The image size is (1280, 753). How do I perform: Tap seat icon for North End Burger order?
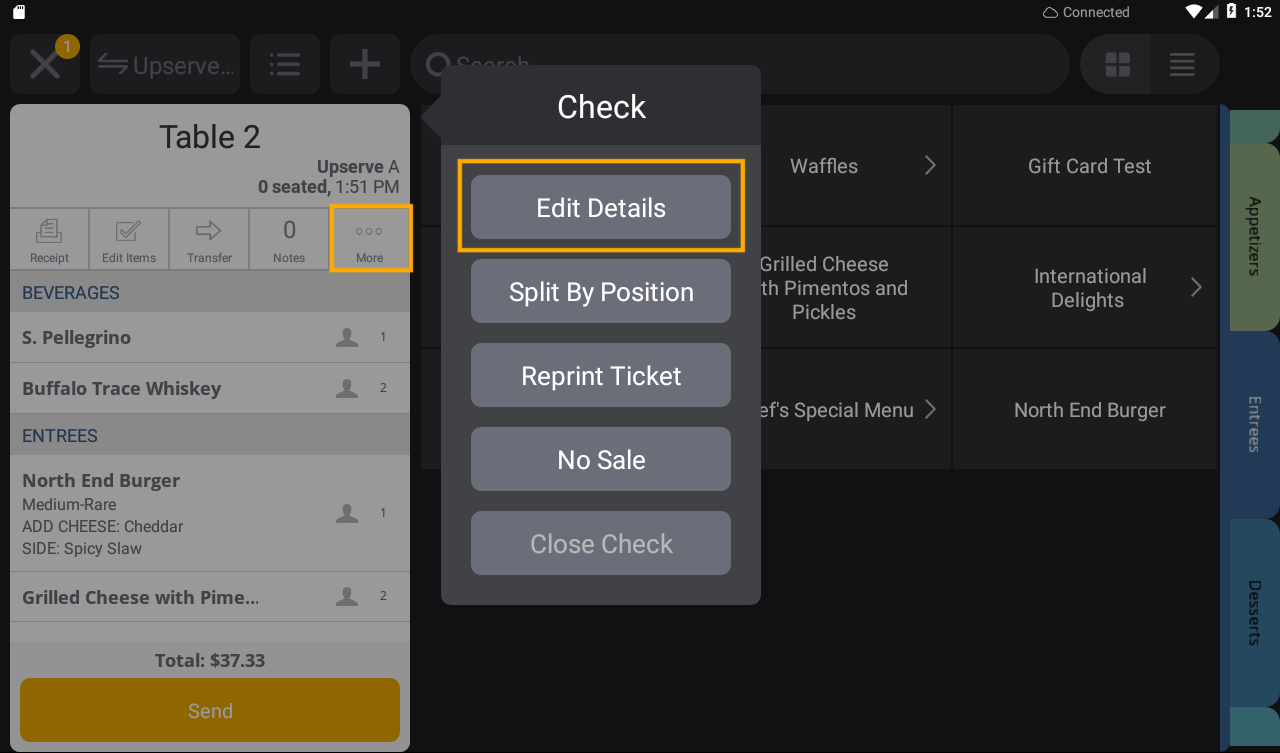tap(347, 513)
